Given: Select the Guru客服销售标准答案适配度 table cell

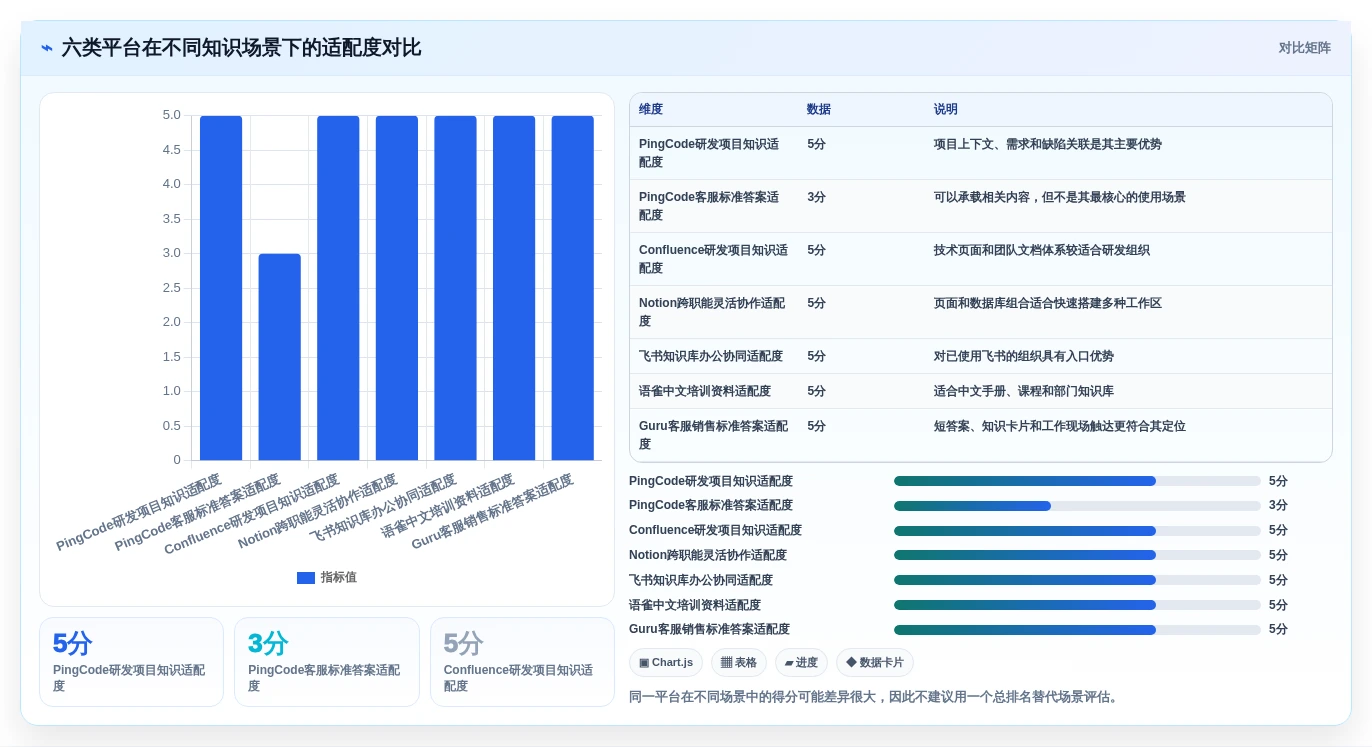Looking at the screenshot, I should coord(713,435).
